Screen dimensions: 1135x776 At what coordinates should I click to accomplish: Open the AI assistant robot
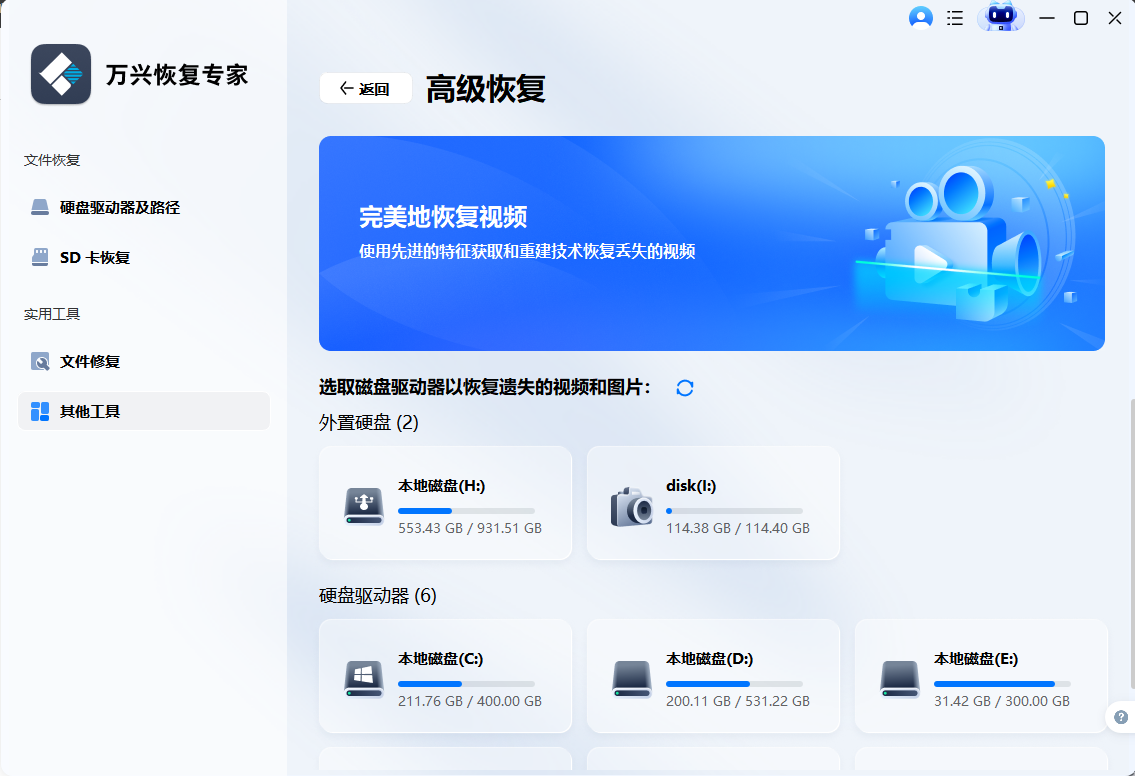pyautogui.click(x=1000, y=18)
